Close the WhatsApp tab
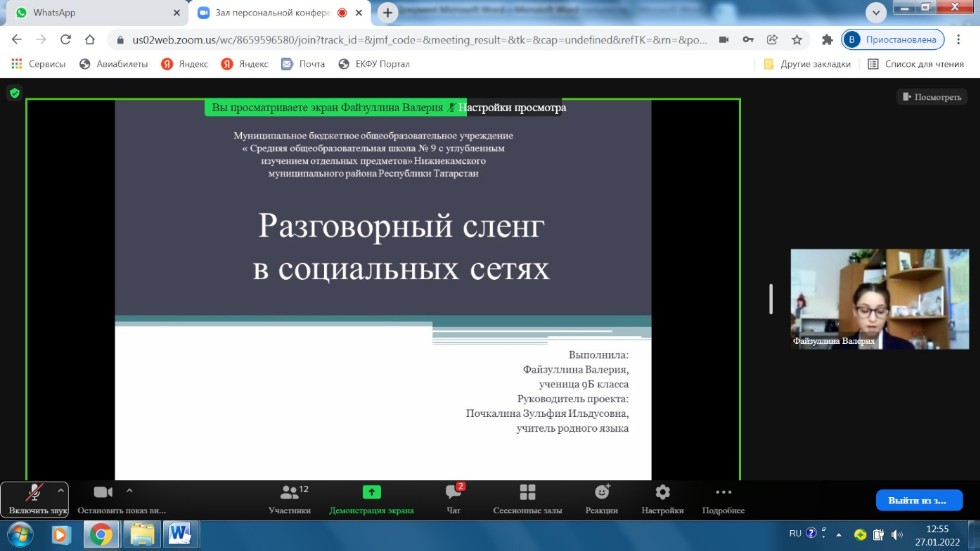The height and width of the screenshot is (551, 980). 176,12
